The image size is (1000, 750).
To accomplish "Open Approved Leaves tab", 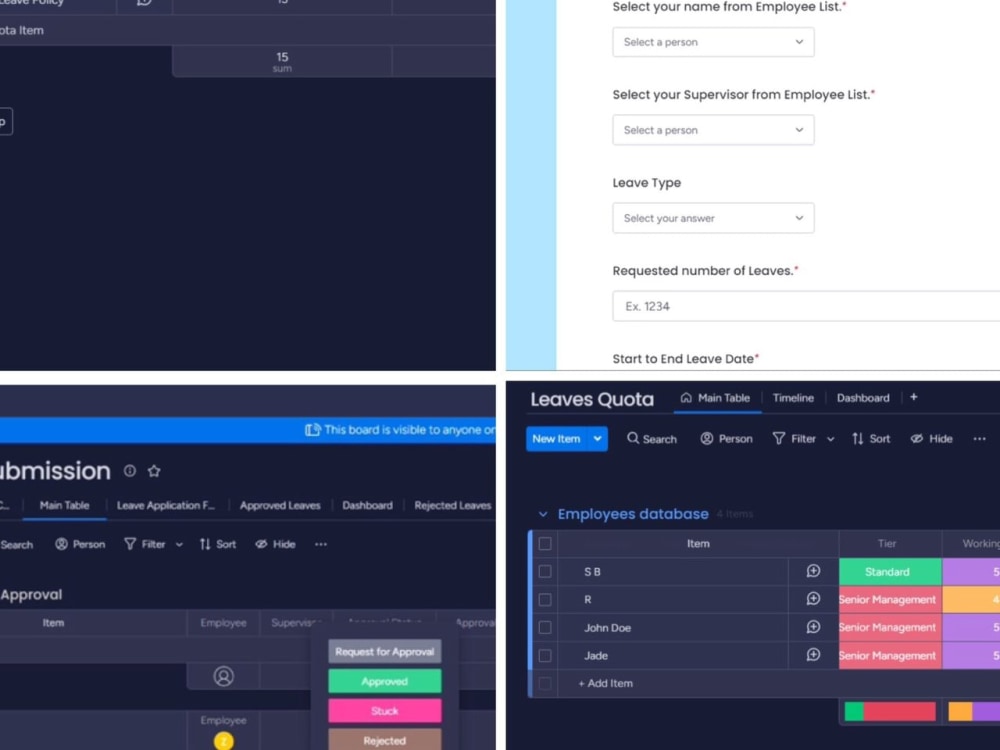I will 280,505.
